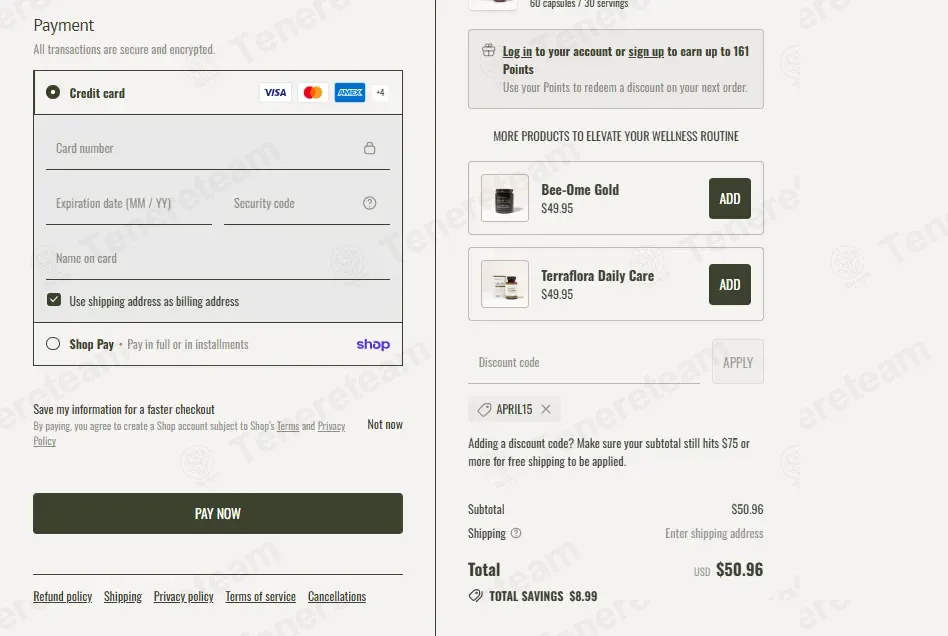This screenshot has height=636, width=948.
Task: Show the +4 additional card types
Action: (x=380, y=92)
